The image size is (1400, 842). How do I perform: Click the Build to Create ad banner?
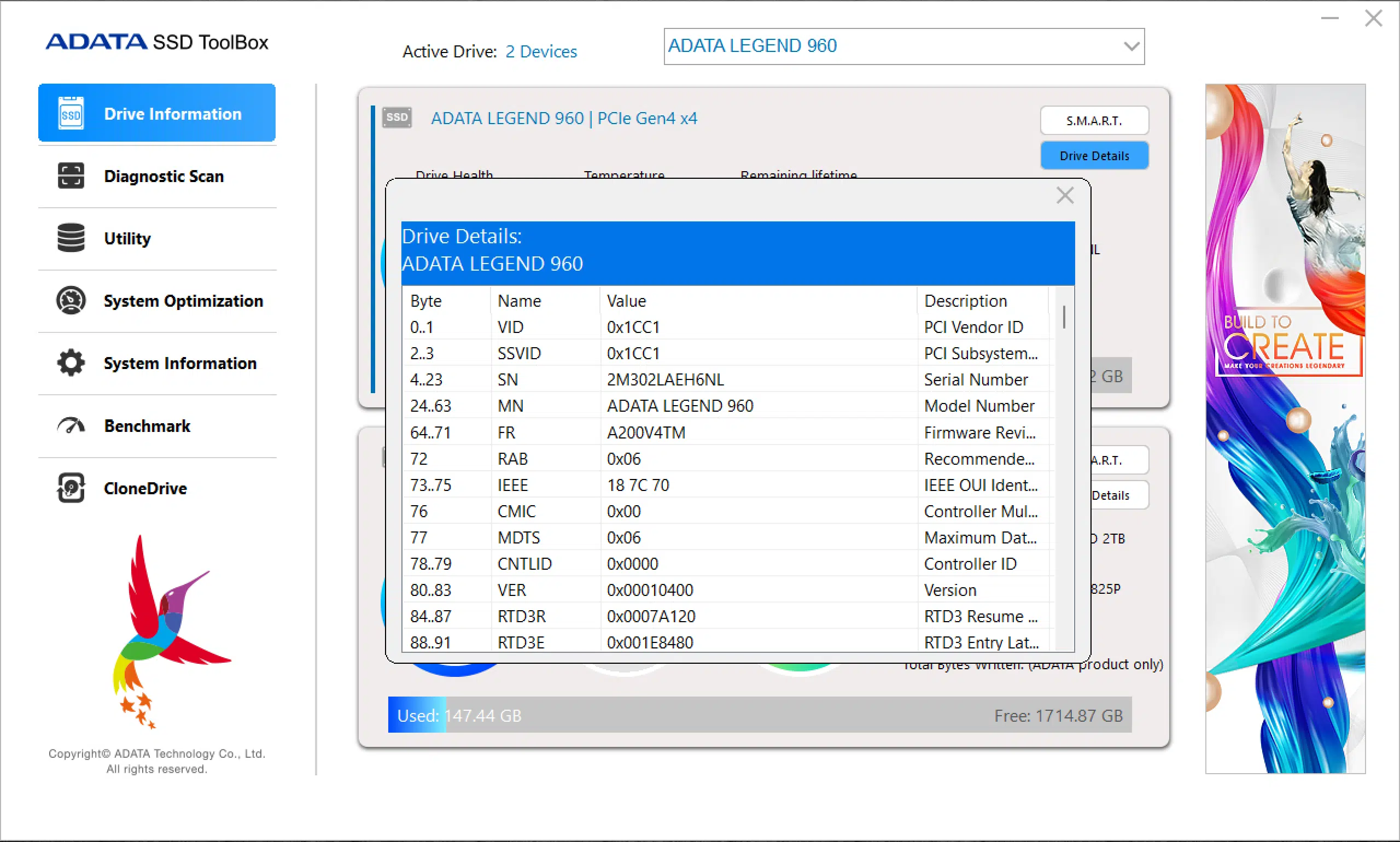point(1285,429)
